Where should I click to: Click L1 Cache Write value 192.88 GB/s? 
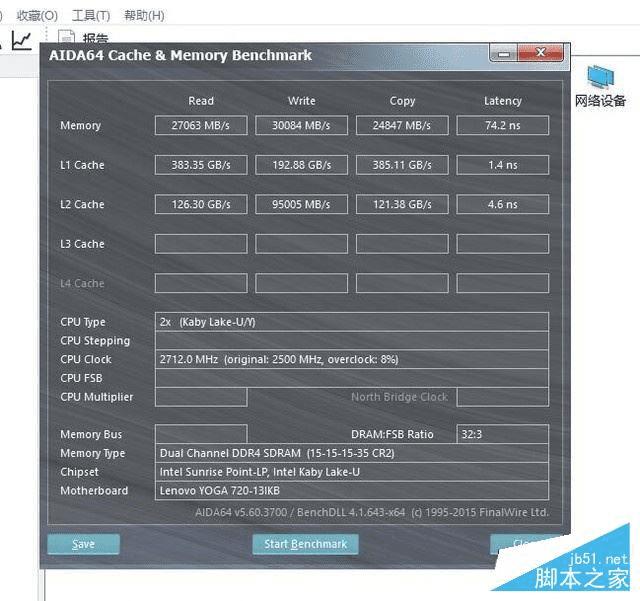(x=301, y=165)
